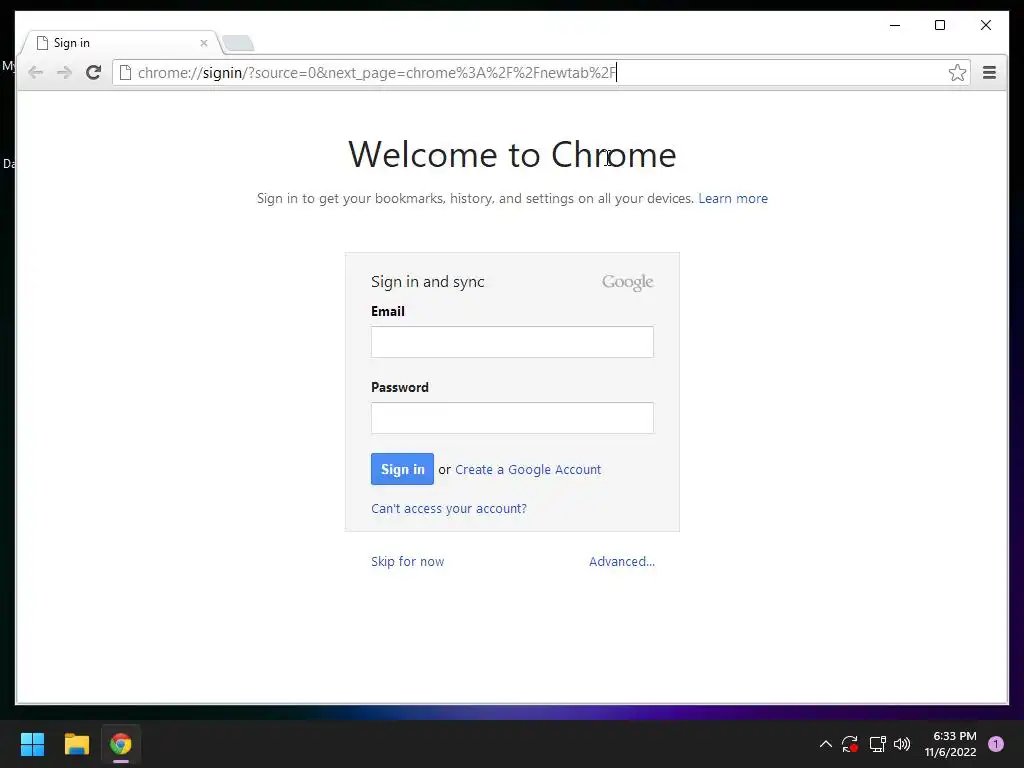Open the Learn more link
Image resolution: width=1024 pixels, height=768 pixels.
click(x=733, y=199)
